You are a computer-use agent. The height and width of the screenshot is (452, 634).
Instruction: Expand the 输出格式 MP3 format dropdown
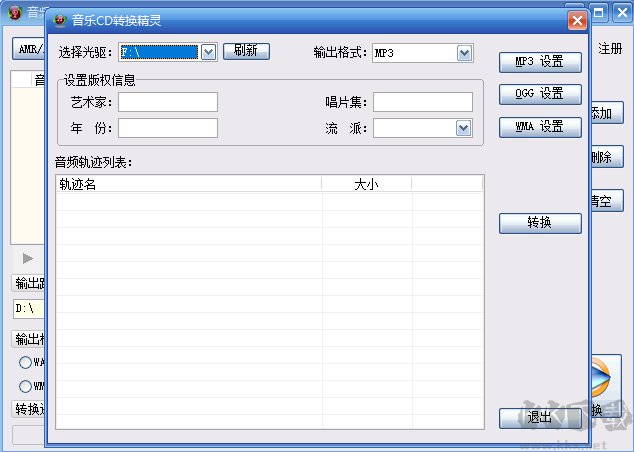tap(464, 53)
